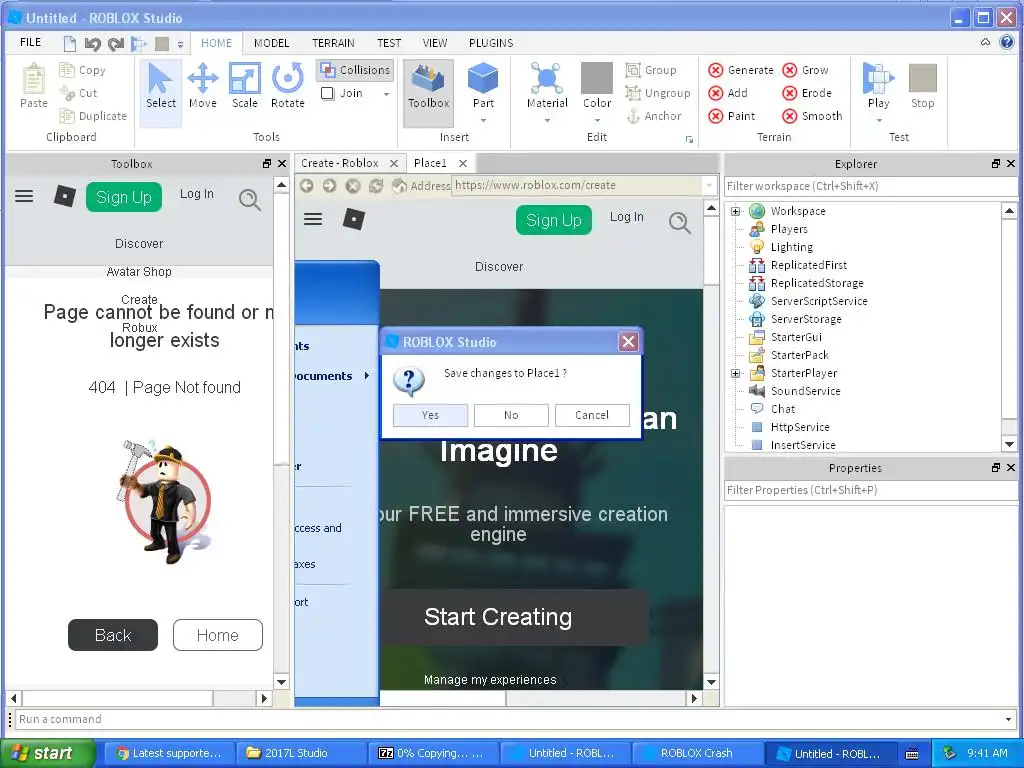Open the command bar history dropdown

[1010, 720]
